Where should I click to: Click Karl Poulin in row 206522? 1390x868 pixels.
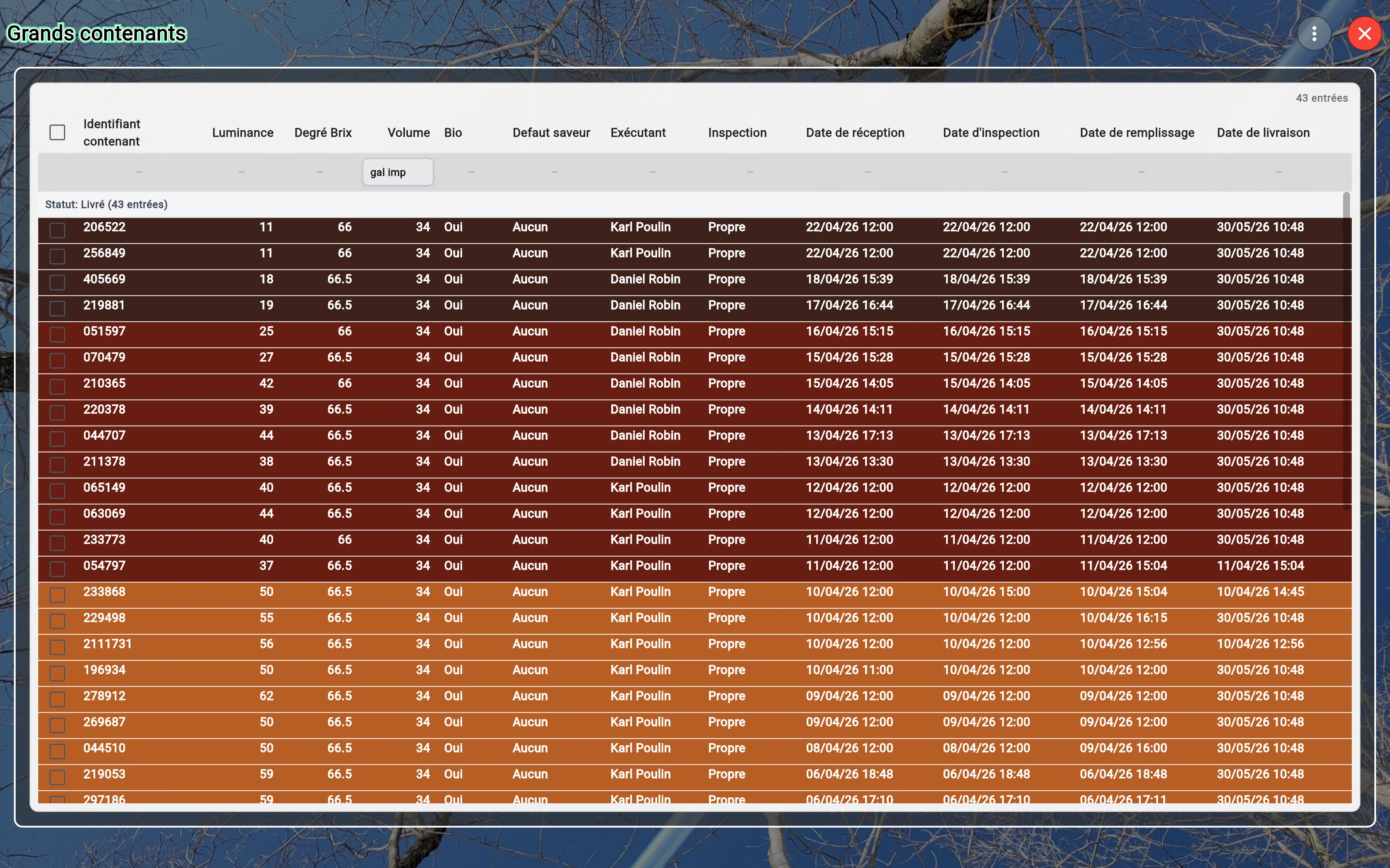click(640, 227)
